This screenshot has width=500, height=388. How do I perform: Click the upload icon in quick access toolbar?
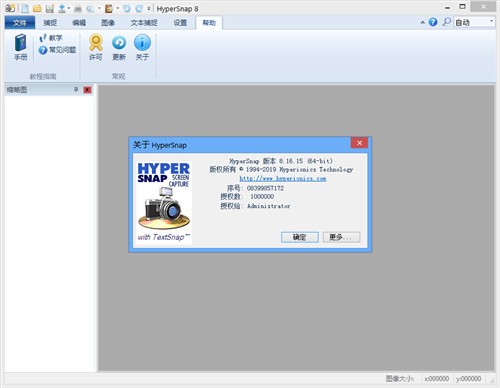[x=62, y=8]
